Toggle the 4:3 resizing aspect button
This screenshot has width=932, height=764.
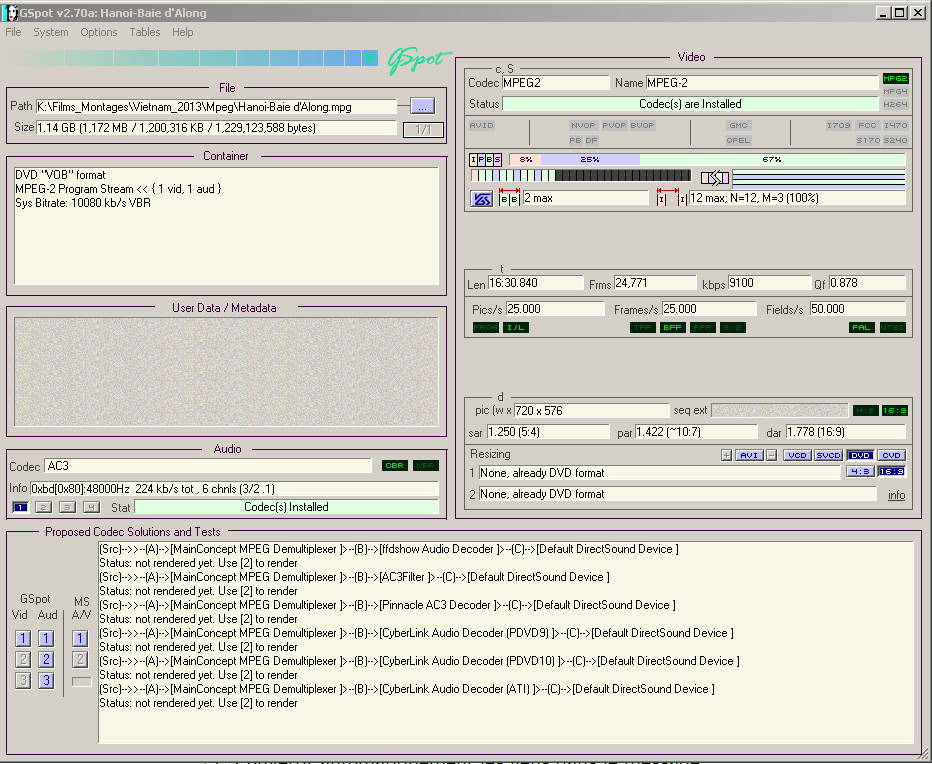[860, 471]
